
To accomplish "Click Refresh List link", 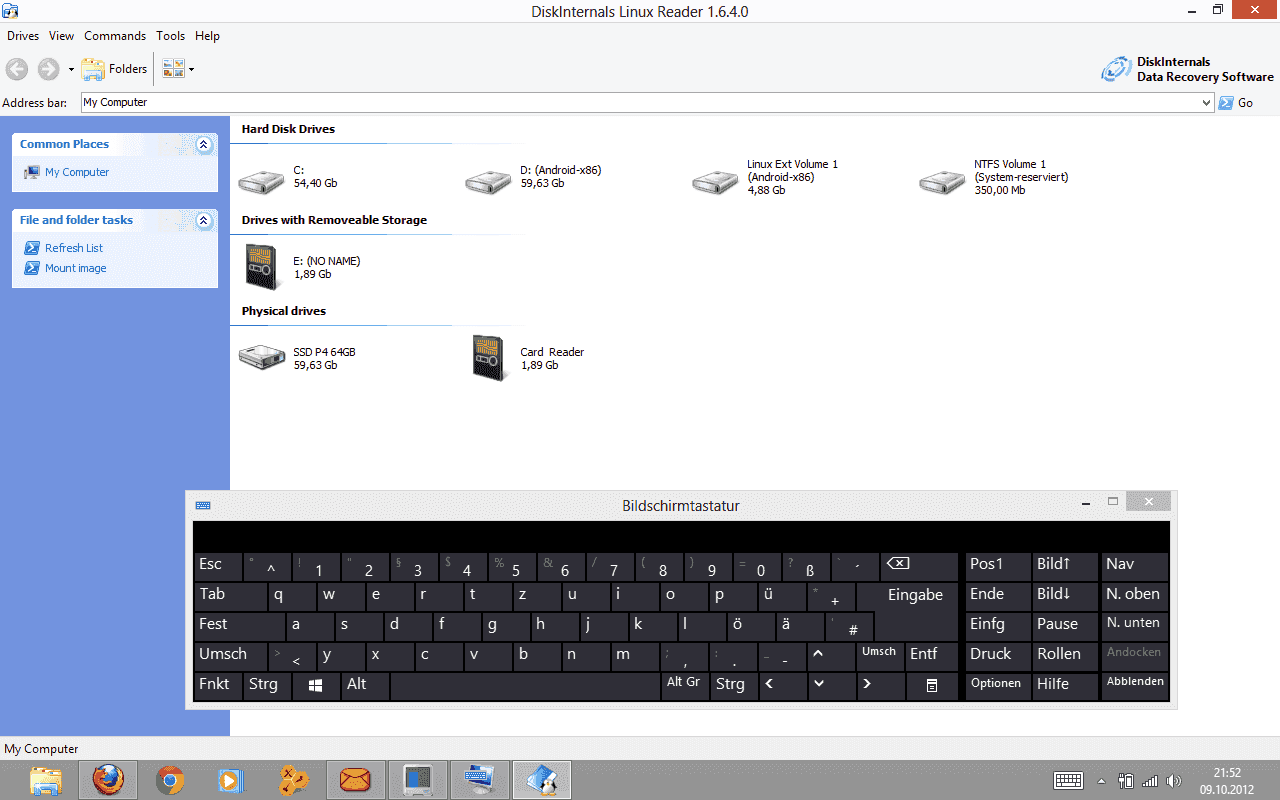I will 74,248.
